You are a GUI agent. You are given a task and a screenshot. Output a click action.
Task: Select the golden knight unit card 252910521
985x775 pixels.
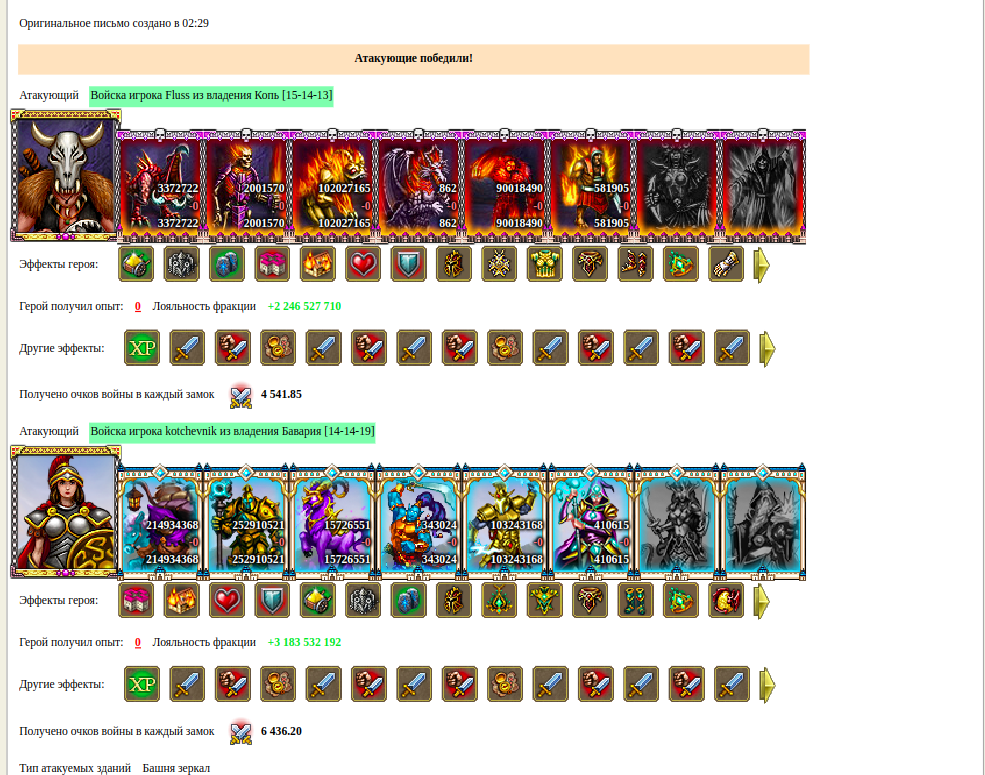pyautogui.click(x=247, y=522)
